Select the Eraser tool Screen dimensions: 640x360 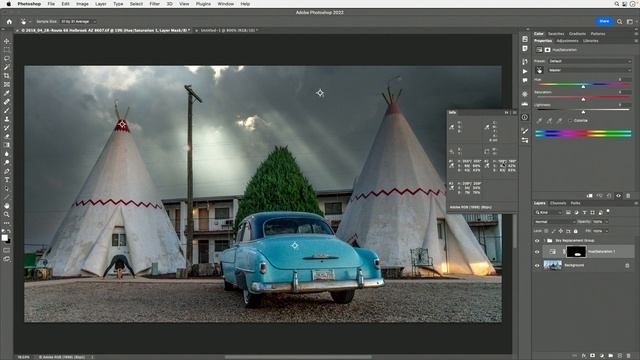pos(7,136)
